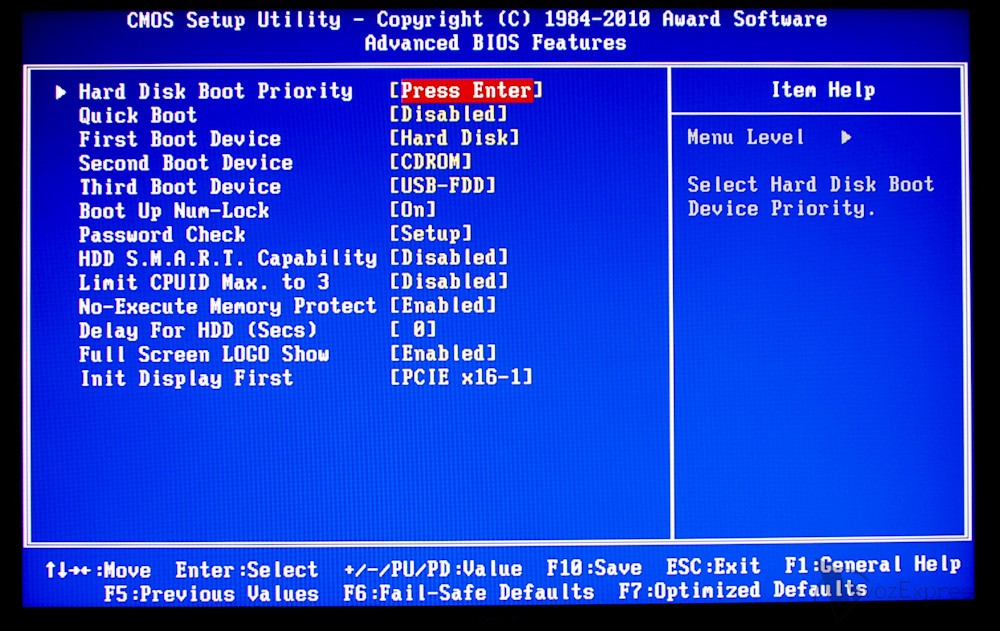
Task: Open the [Press Enter] highlighted value
Action: point(466,91)
